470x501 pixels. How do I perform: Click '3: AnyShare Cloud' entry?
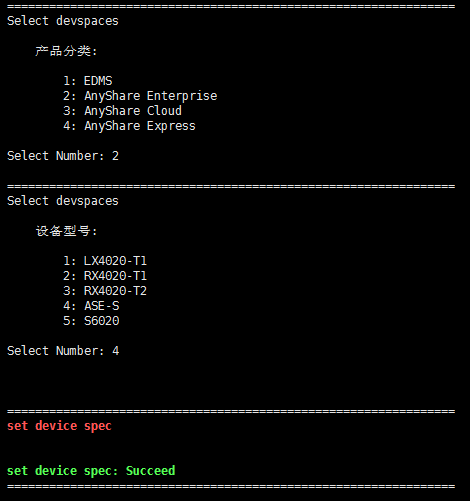(122, 111)
